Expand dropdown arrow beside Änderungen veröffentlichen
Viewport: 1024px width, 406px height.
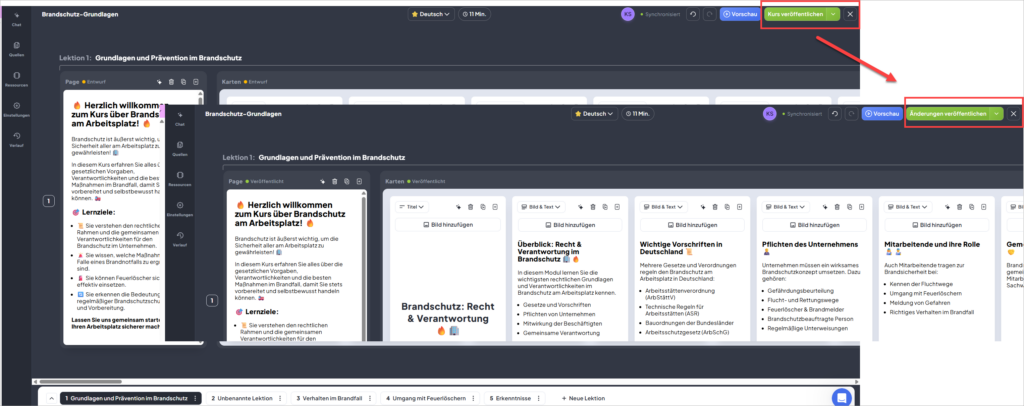(x=996, y=114)
